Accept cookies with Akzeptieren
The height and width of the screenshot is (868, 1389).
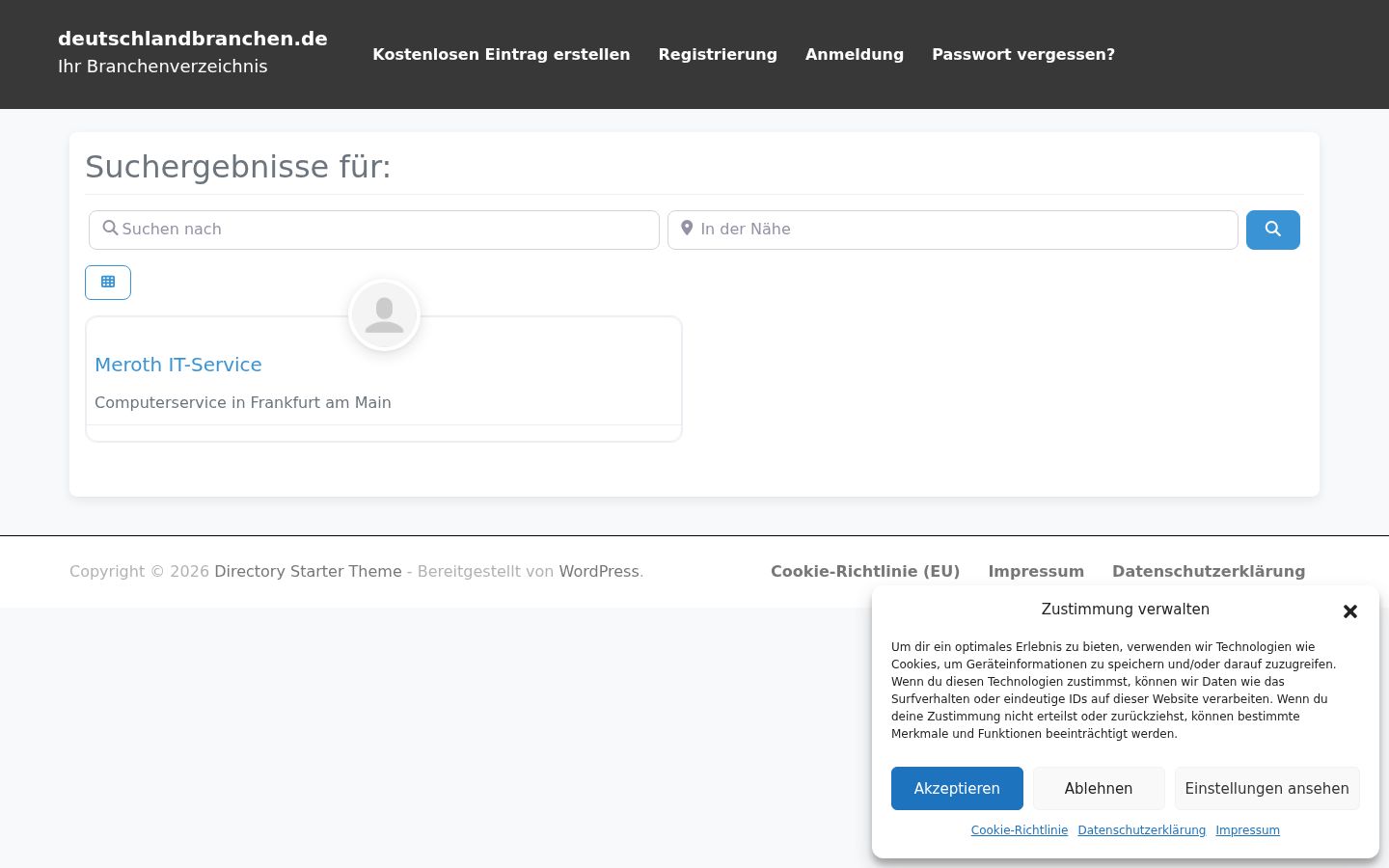tap(957, 788)
